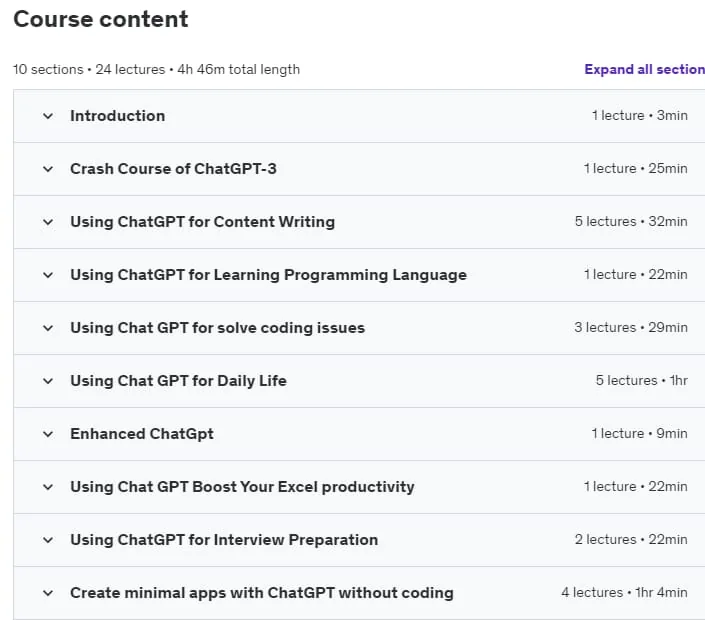This screenshot has height=620, width=705.
Task: Expand the Introduction section chevron
Action: click(48, 116)
